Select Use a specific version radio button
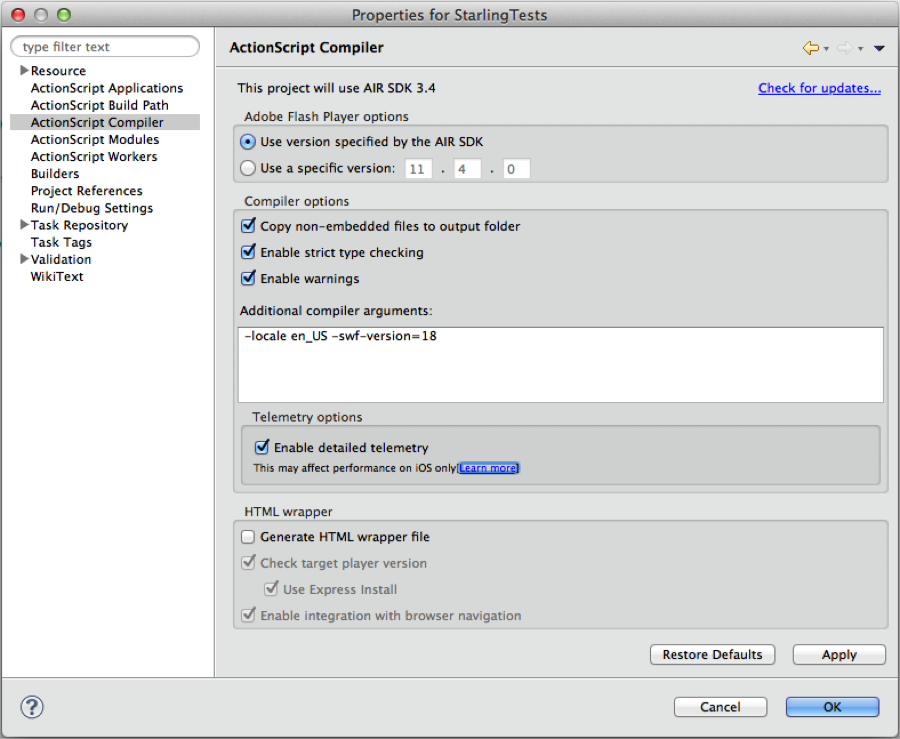This screenshot has height=739, width=900. 248,168
